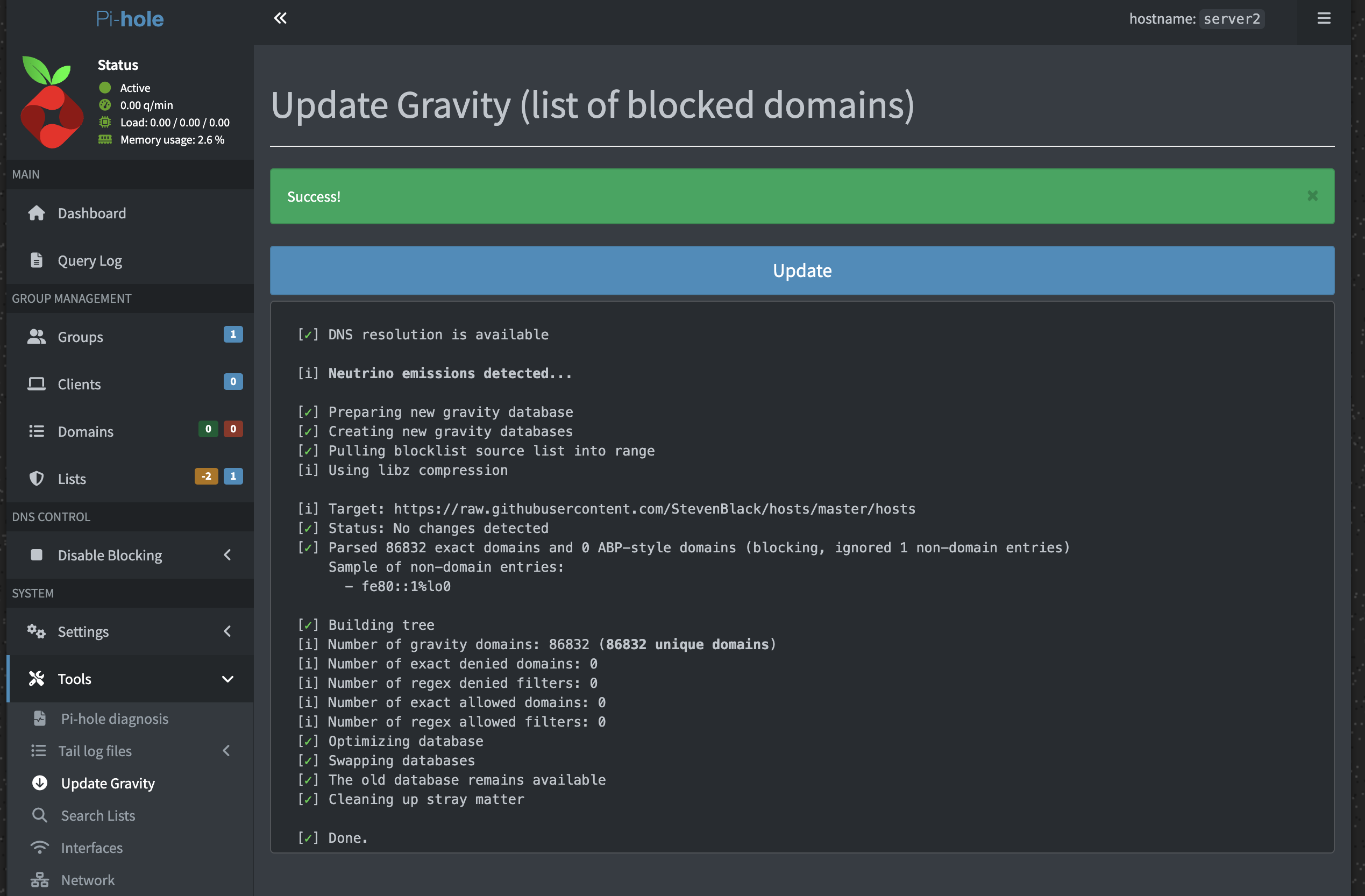Click the Search Lists magnifier icon
The height and width of the screenshot is (896, 1365).
pos(40,815)
